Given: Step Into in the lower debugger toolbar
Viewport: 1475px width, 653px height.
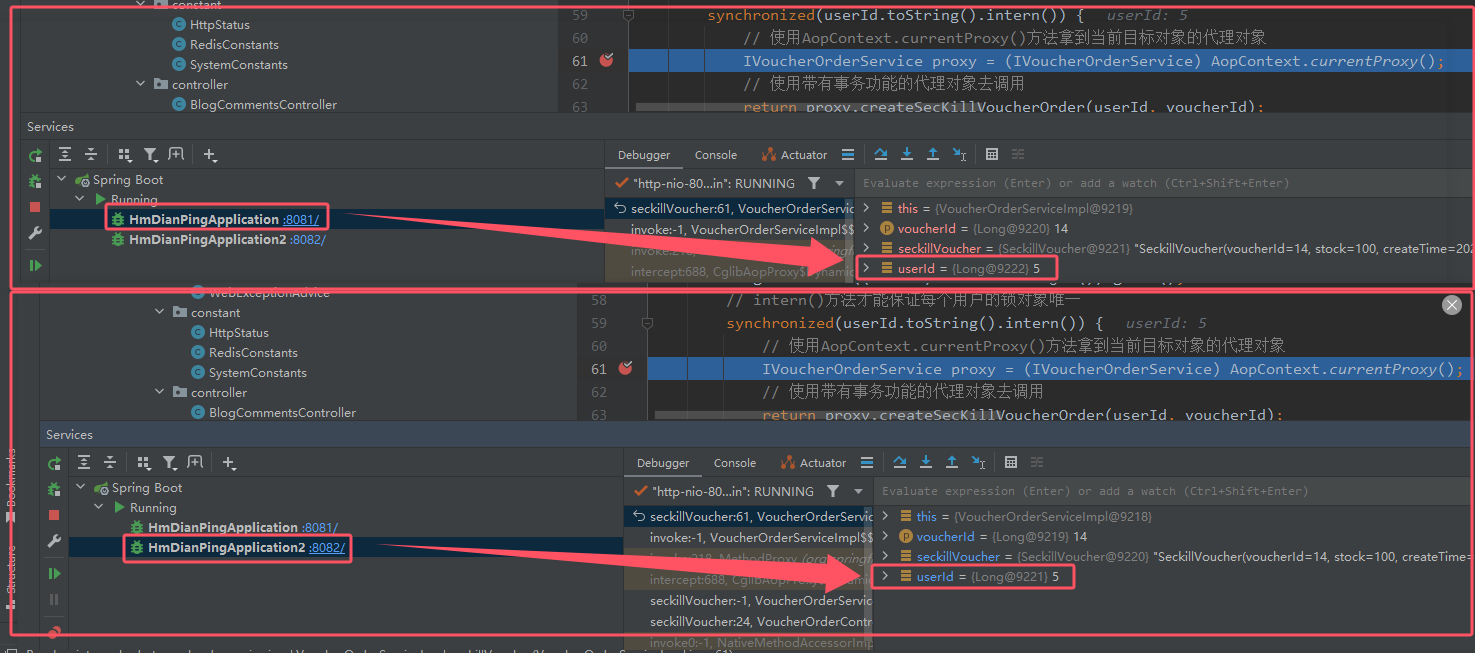Looking at the screenshot, I should 926,462.
